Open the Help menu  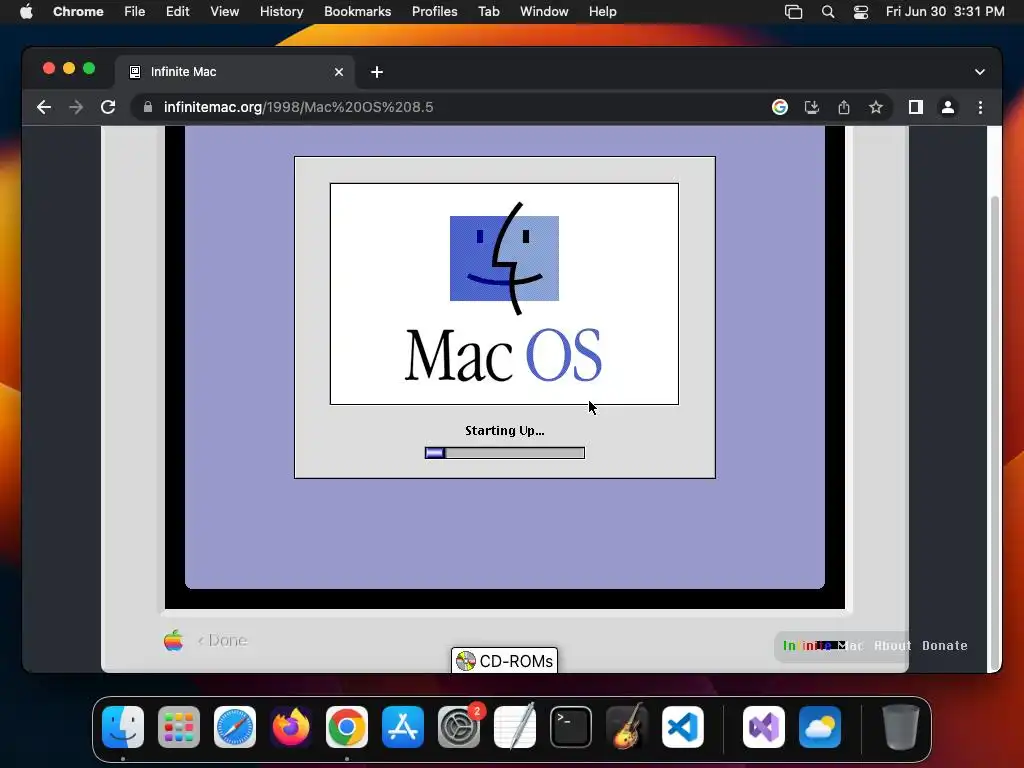point(602,12)
